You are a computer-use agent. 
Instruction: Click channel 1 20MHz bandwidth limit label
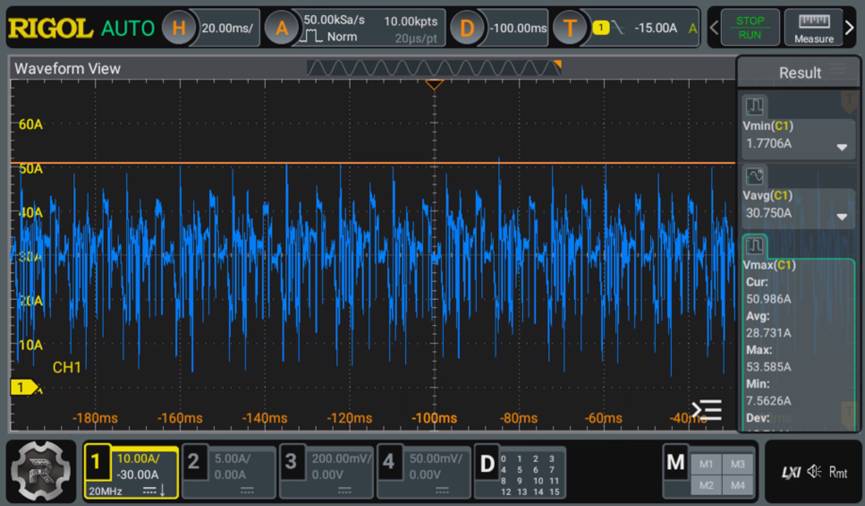coord(105,491)
